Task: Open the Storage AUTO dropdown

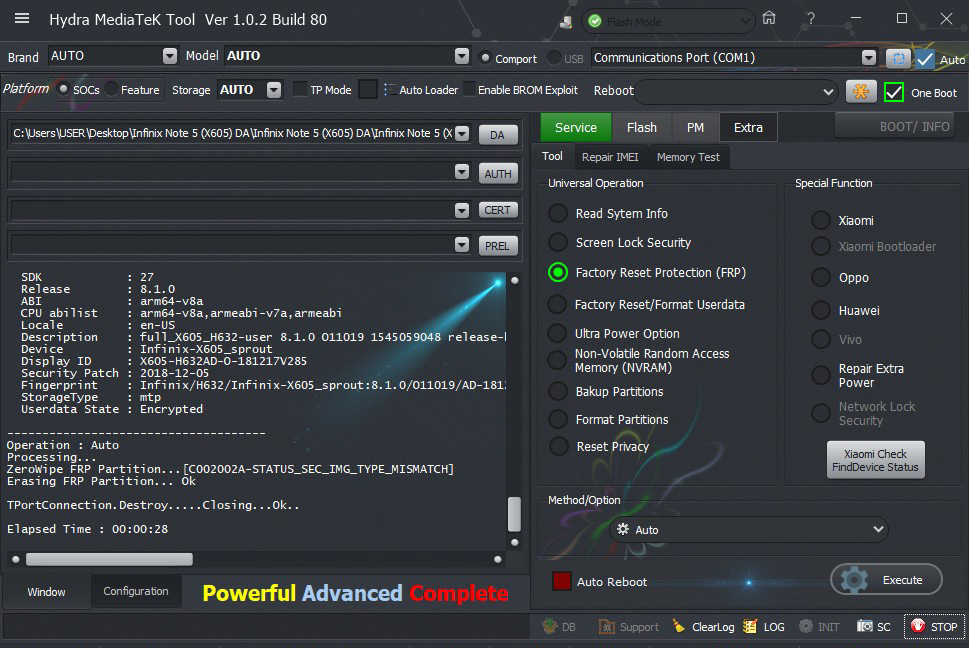Action: pos(274,90)
